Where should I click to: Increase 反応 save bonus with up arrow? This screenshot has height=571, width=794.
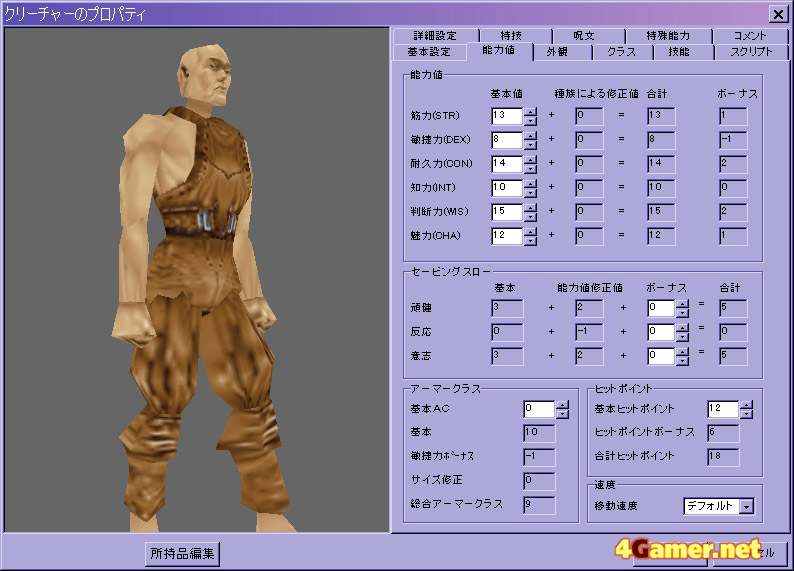682,328
